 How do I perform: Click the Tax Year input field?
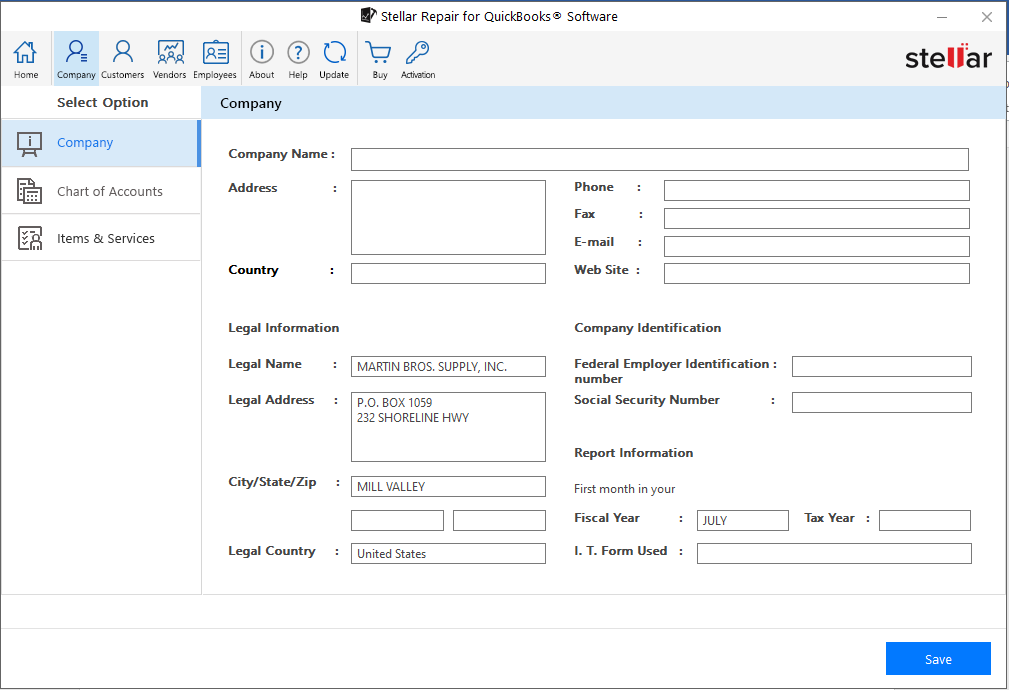pos(925,520)
